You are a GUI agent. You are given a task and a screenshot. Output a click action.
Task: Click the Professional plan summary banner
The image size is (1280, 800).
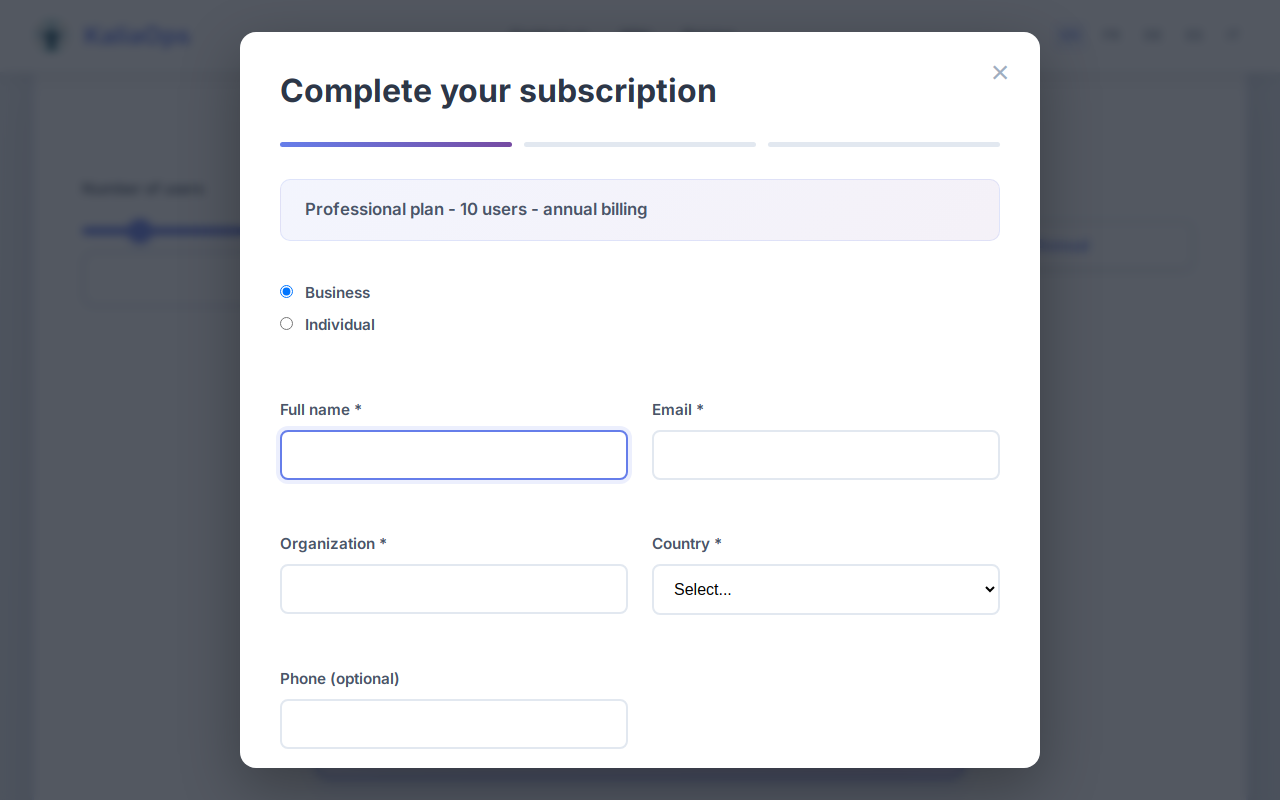pyautogui.click(x=639, y=210)
